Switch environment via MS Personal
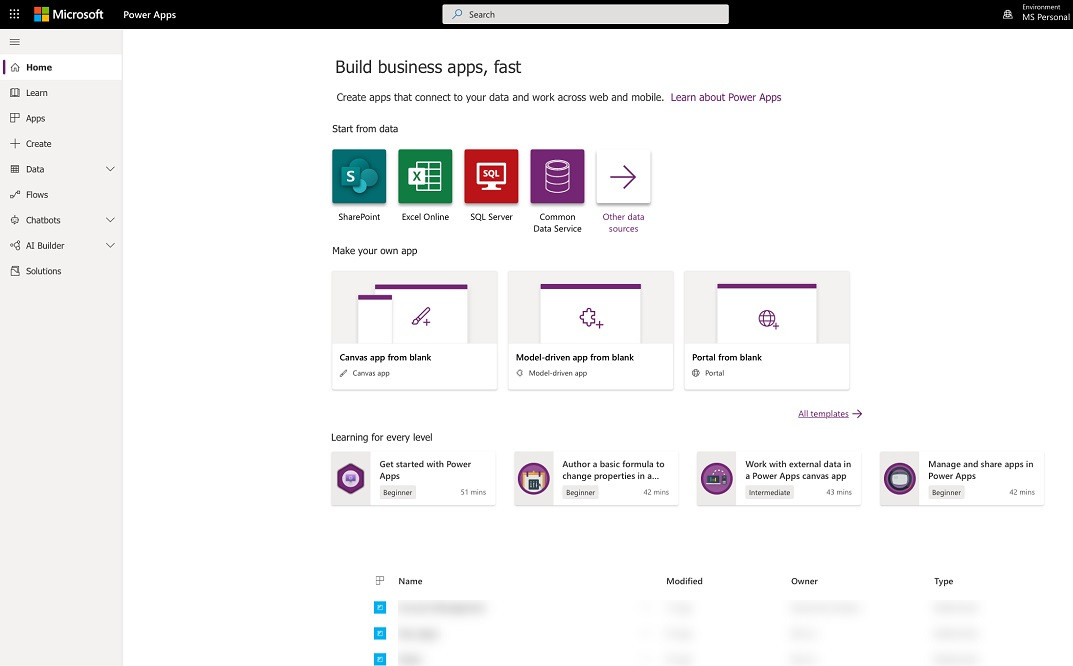Image resolution: width=1073 pixels, height=666 pixels. 1045,17
